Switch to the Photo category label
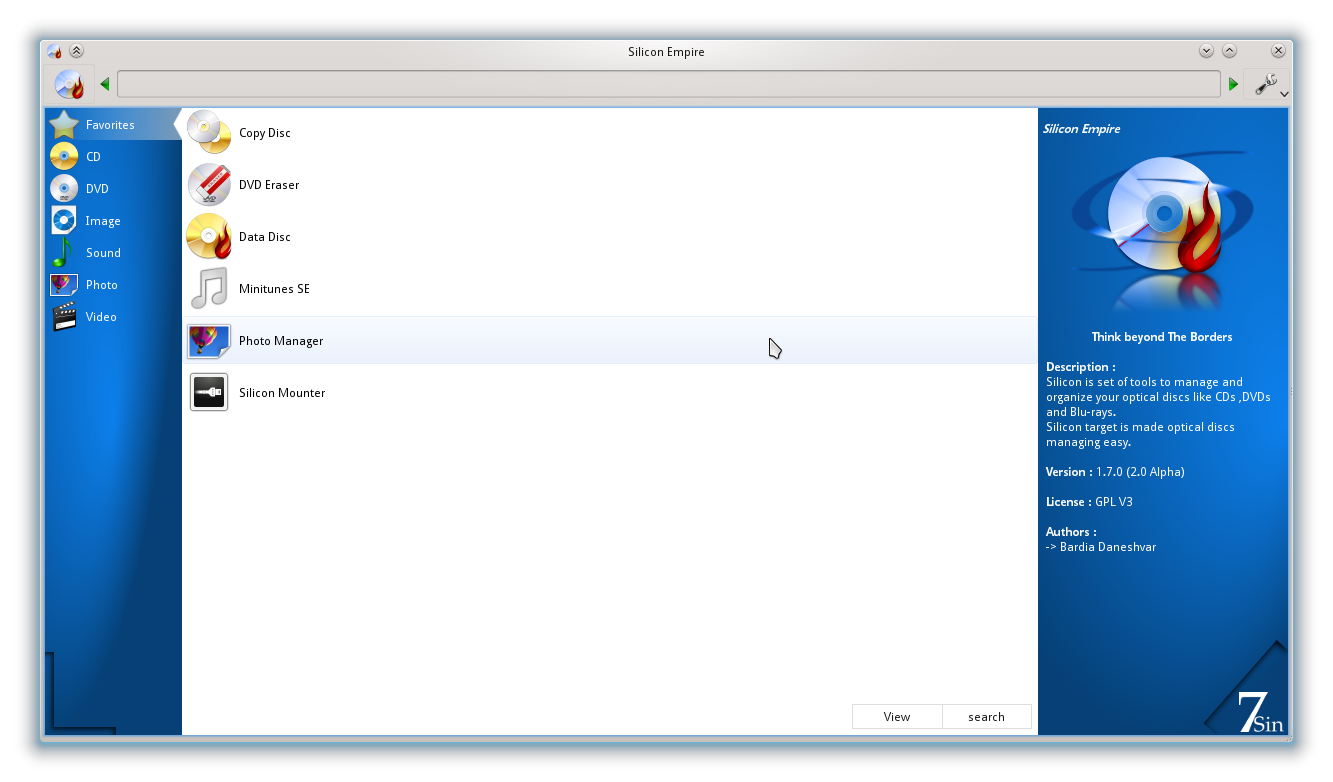The image size is (1333, 782). [102, 285]
